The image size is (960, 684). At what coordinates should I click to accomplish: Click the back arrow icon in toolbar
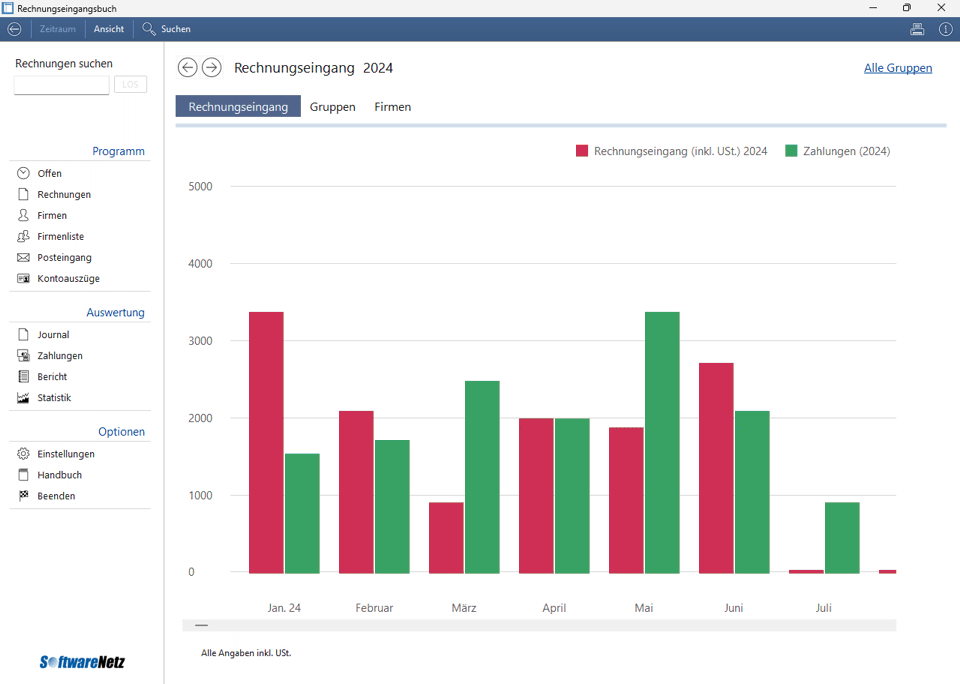pos(14,29)
